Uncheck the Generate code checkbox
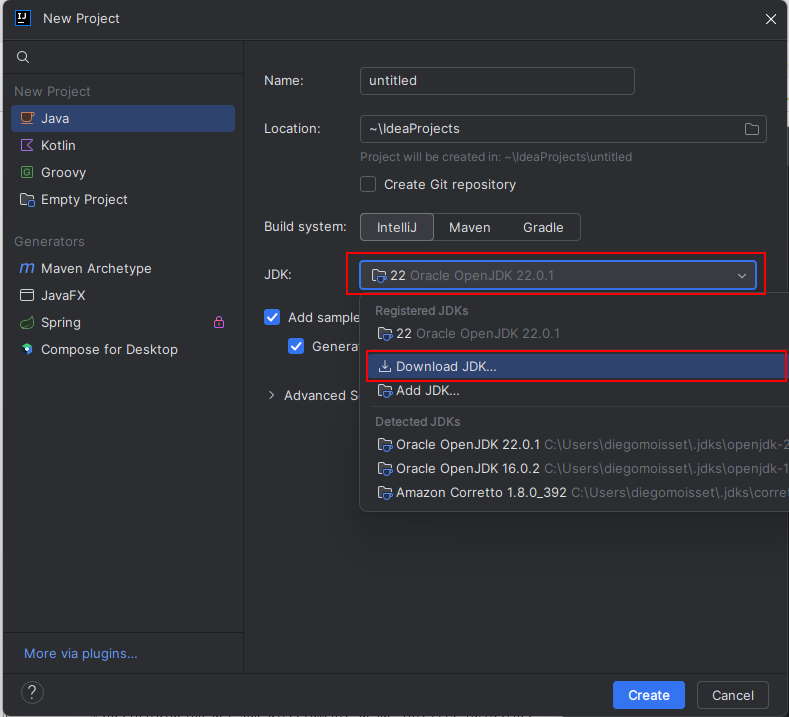 (x=296, y=346)
